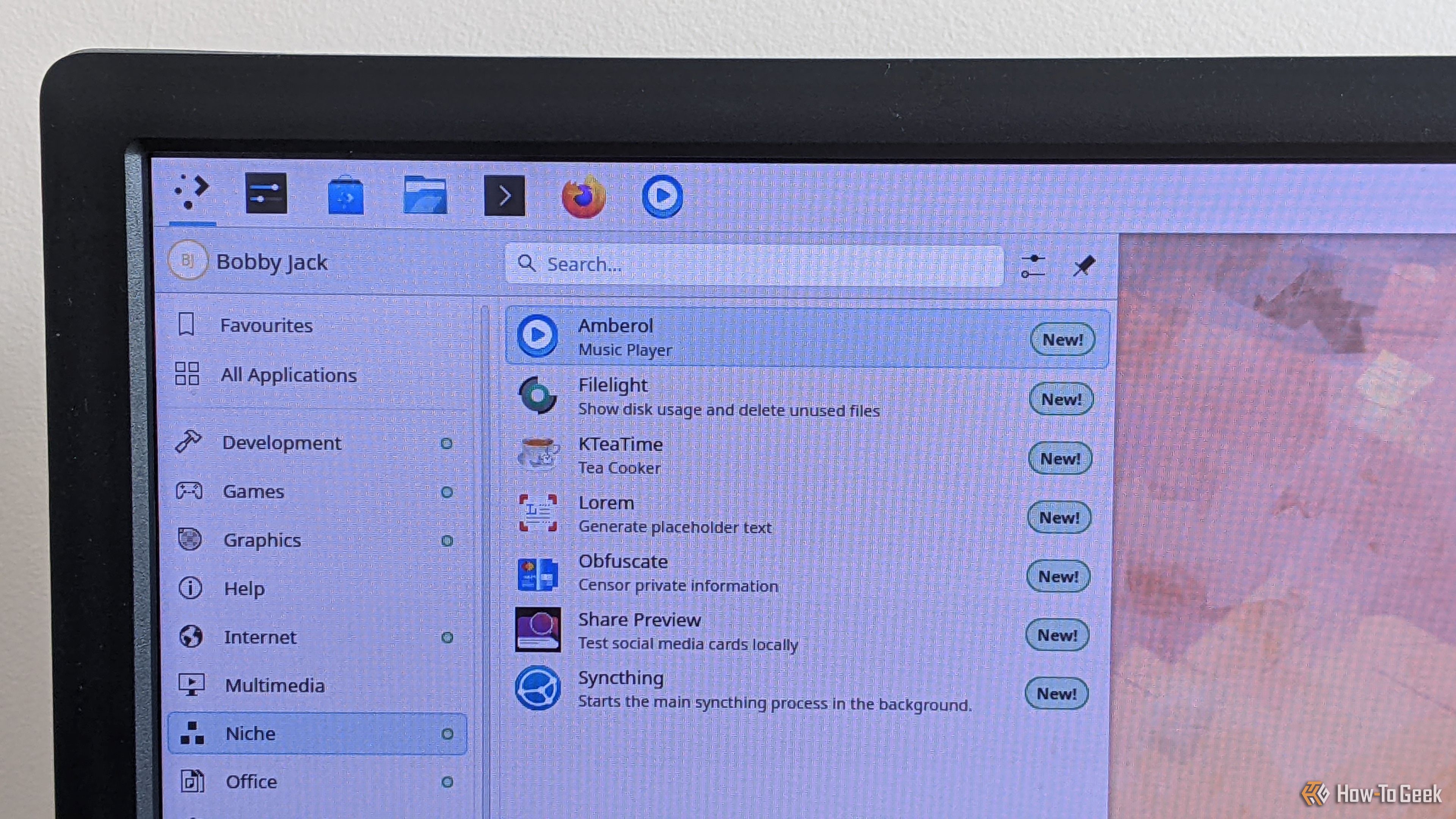Open Discover software store panel icon
The width and height of the screenshot is (1456, 819).
pos(345,195)
